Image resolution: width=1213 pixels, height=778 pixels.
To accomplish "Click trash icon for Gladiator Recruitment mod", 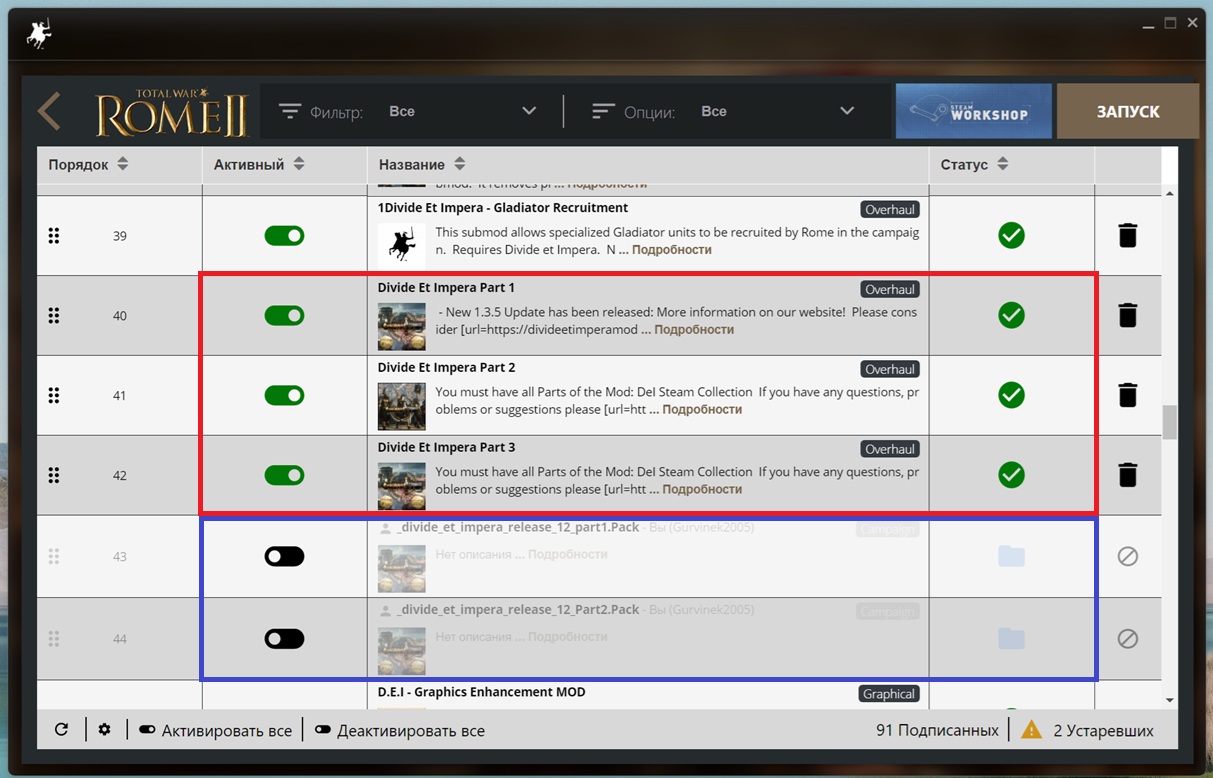I will point(1127,235).
